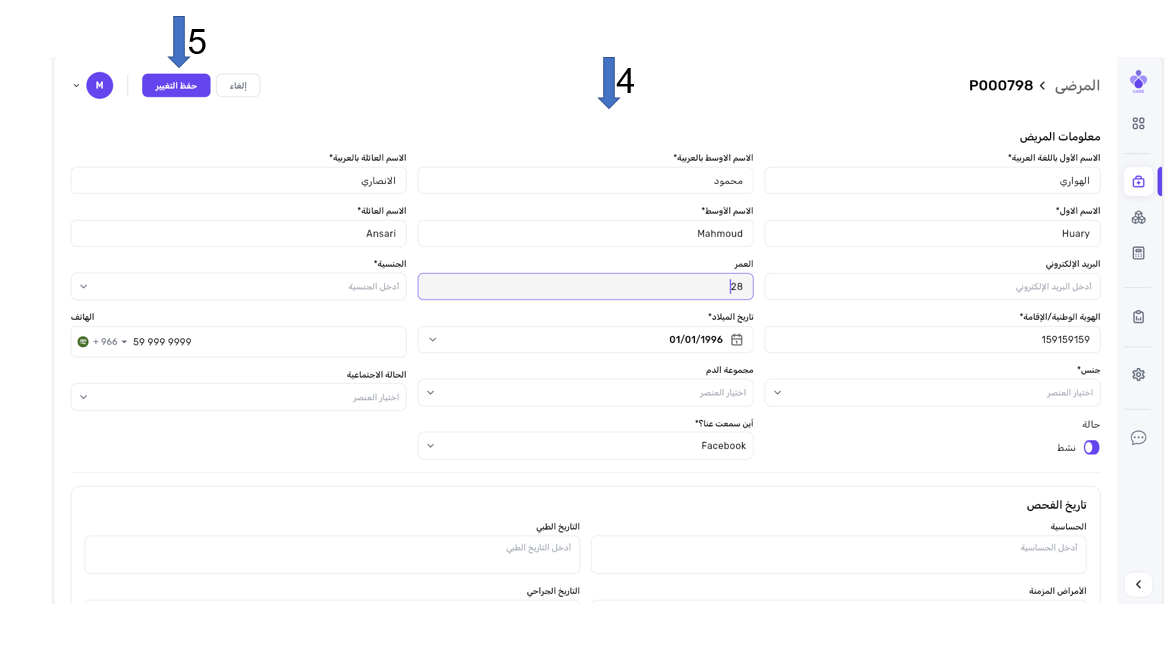Open the nationality (الجنسية) dropdown
Image resolution: width=1176 pixels, height=647 pixels.
[x=238, y=287]
